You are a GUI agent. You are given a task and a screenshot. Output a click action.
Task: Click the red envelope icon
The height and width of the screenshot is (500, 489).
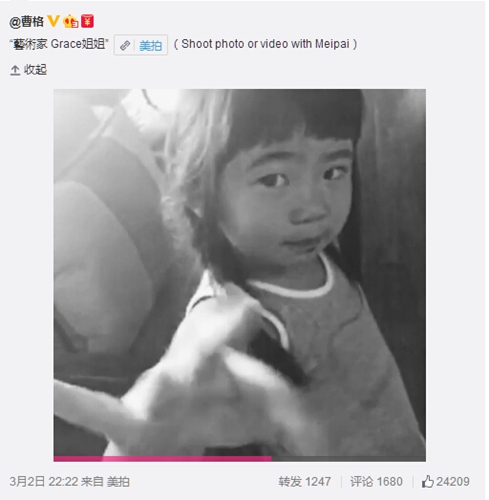coord(87,21)
